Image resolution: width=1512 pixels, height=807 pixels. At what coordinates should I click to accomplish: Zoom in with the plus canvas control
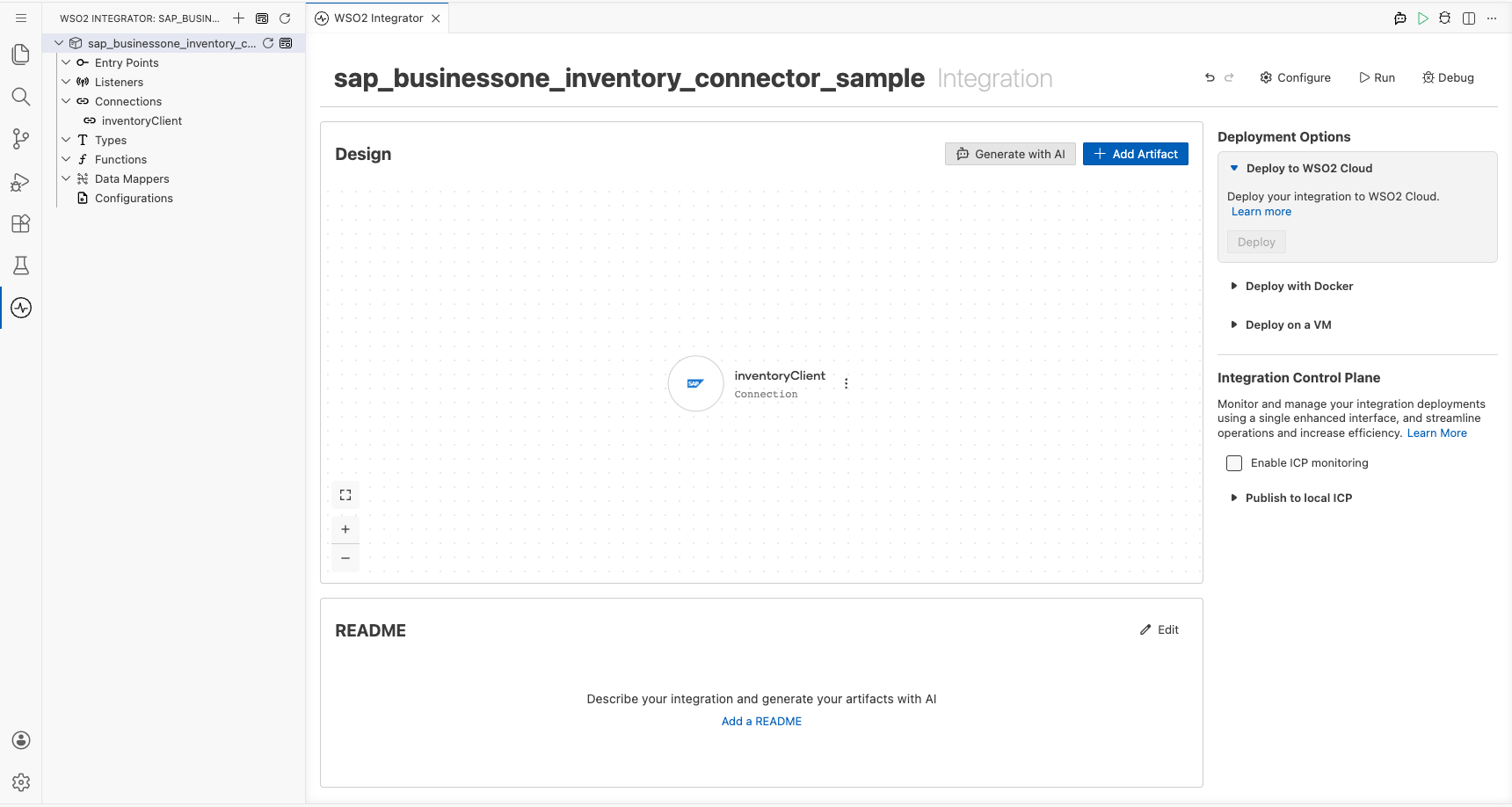click(x=345, y=529)
